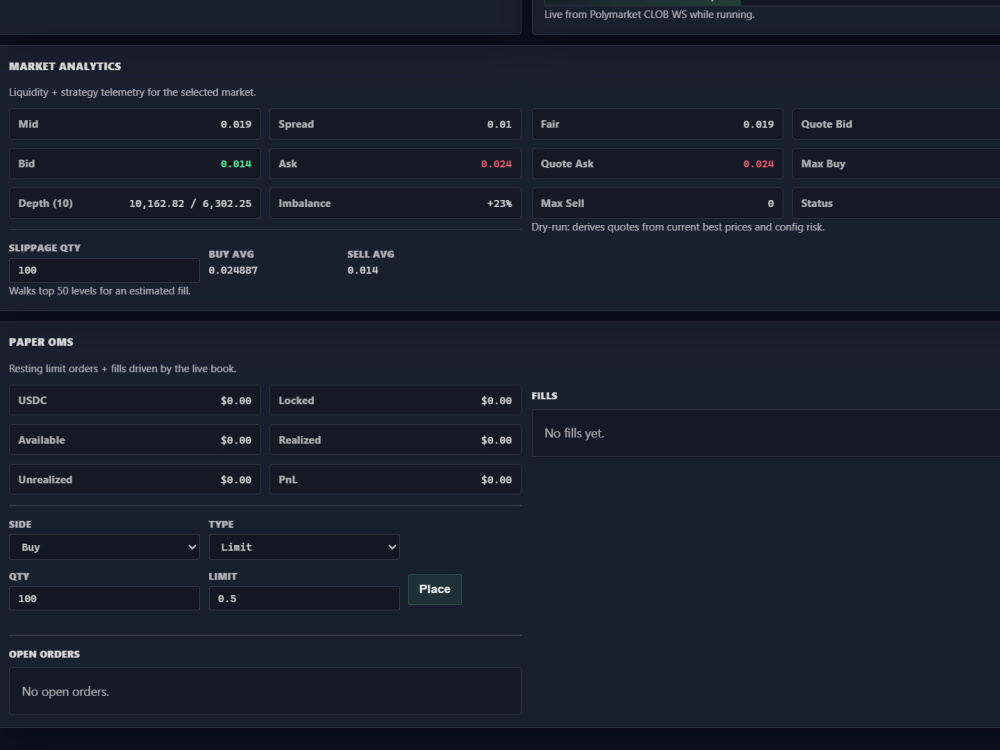The height and width of the screenshot is (750, 1000).
Task: Focus the Slippage Qty input field
Action: [x=104, y=270]
